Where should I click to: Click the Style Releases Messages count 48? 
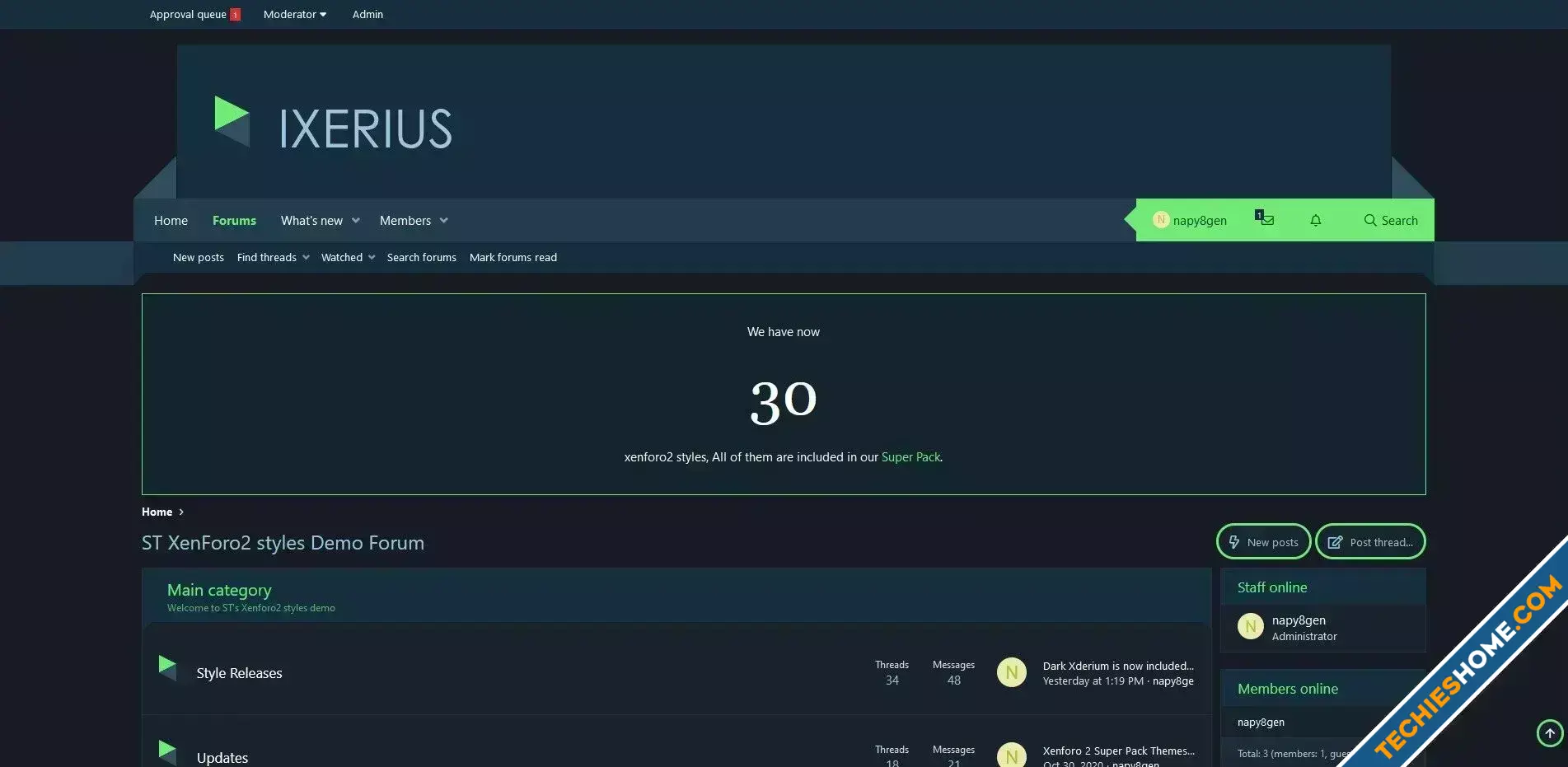[x=953, y=680]
